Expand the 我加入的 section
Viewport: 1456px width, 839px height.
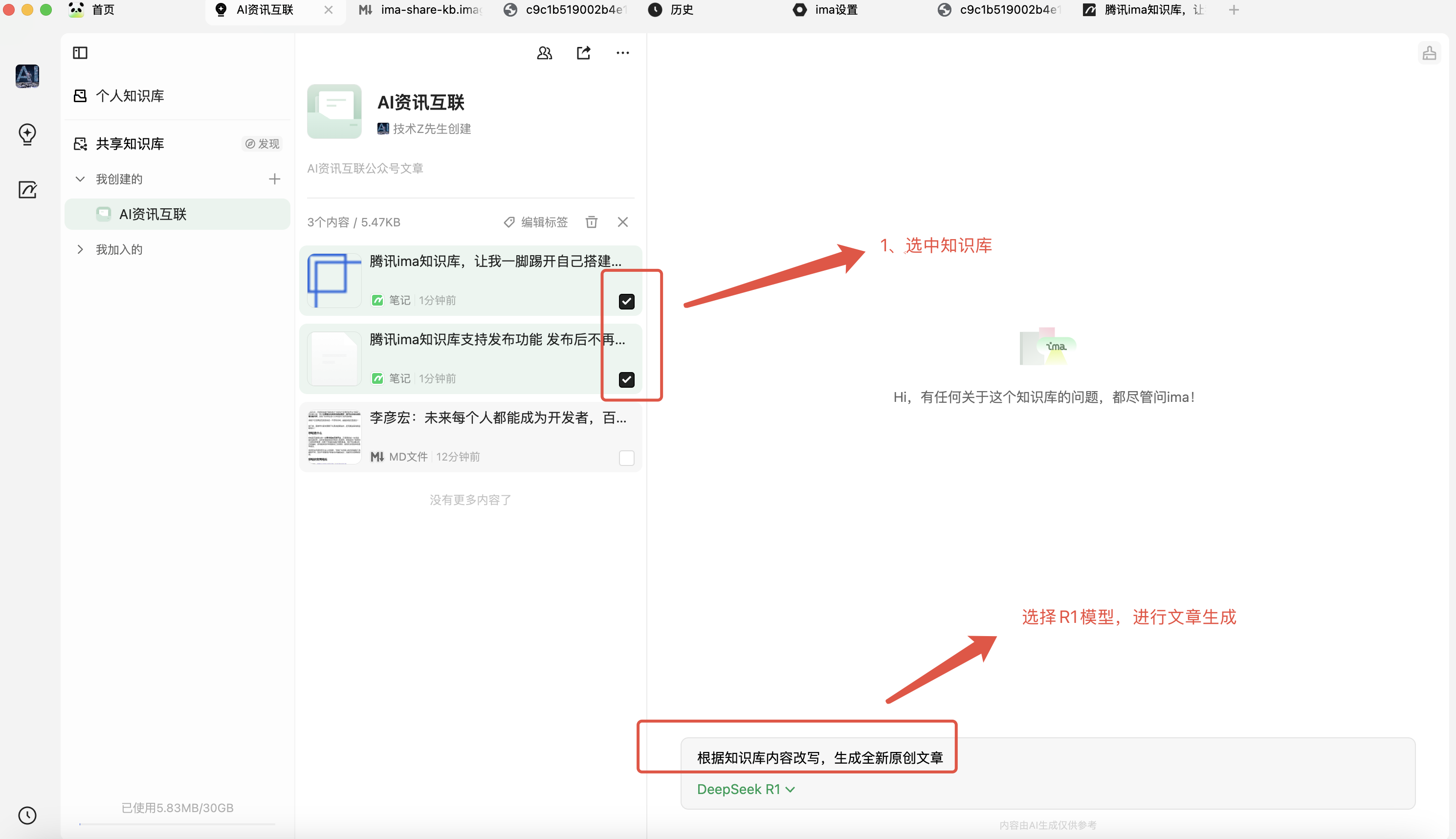[x=80, y=249]
